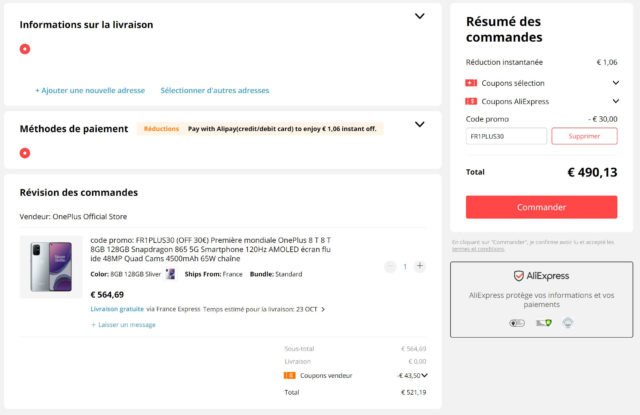The height and width of the screenshot is (415, 640).
Task: Click Sélectionner d'autres adresses link
Action: click(x=215, y=90)
